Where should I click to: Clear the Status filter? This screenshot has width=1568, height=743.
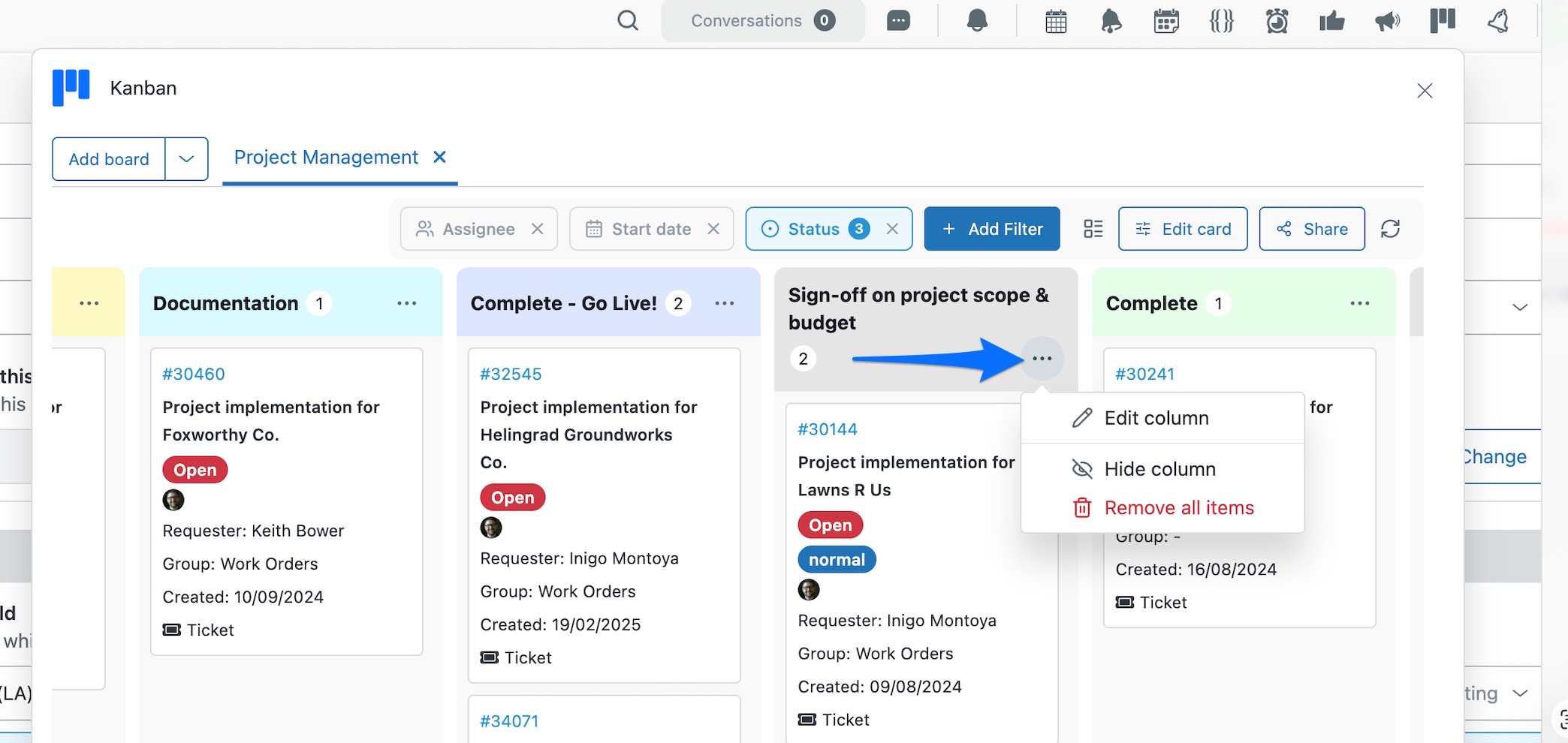coord(892,229)
